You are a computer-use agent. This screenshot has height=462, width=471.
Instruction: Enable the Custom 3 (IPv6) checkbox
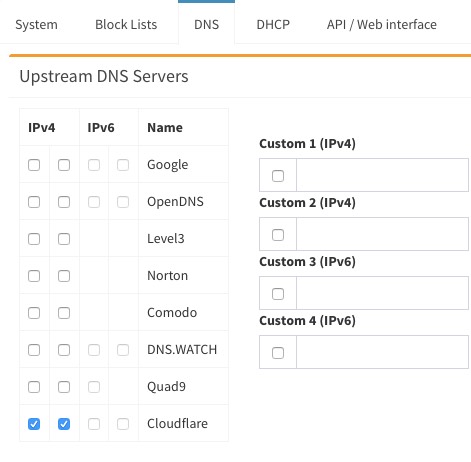[278, 294]
